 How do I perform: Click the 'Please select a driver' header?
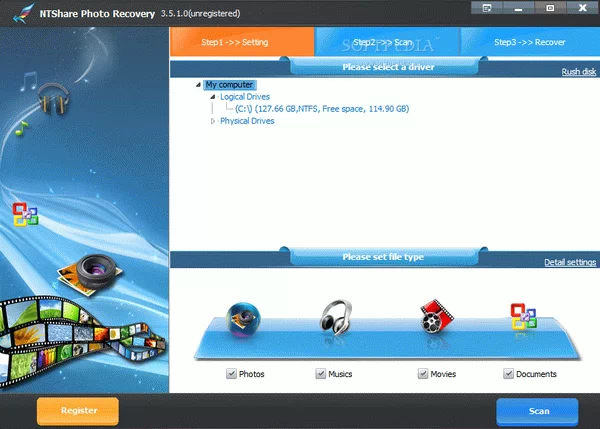(x=388, y=67)
